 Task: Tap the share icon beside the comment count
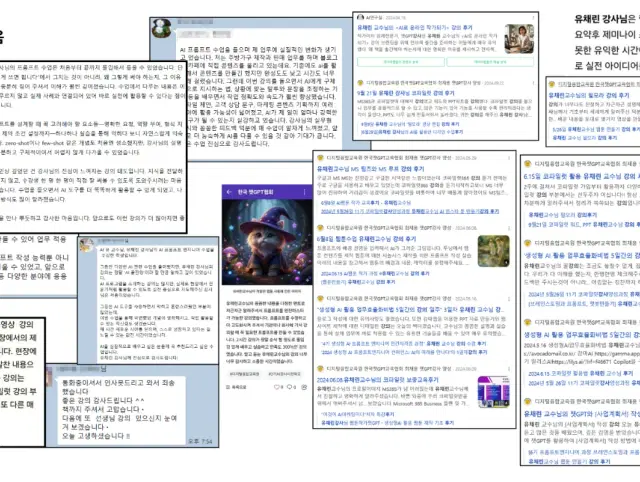pos(304,387)
